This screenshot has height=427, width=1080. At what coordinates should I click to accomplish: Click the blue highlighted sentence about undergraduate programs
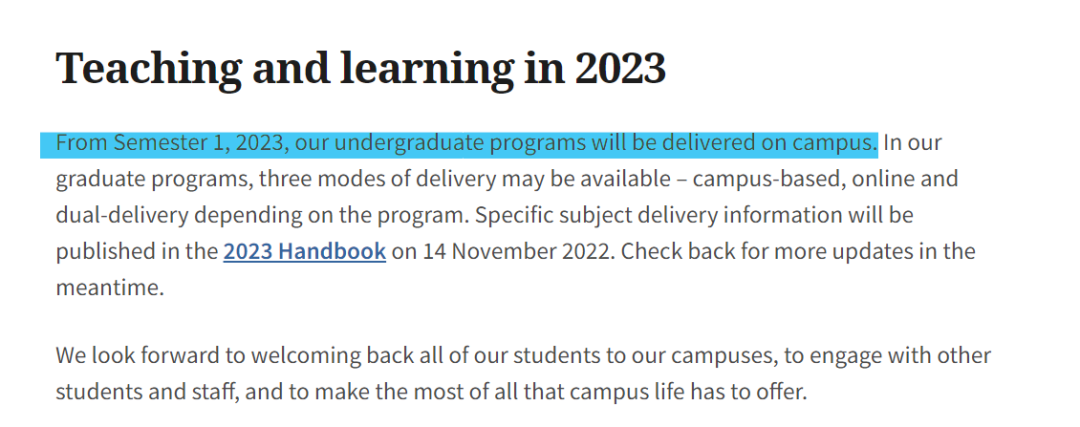(x=466, y=143)
